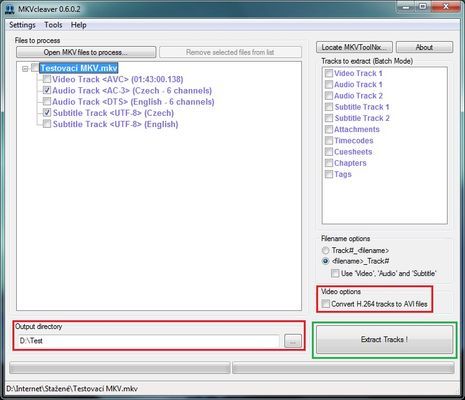
Task: Click Open MKV files to process button
Action: point(86,52)
